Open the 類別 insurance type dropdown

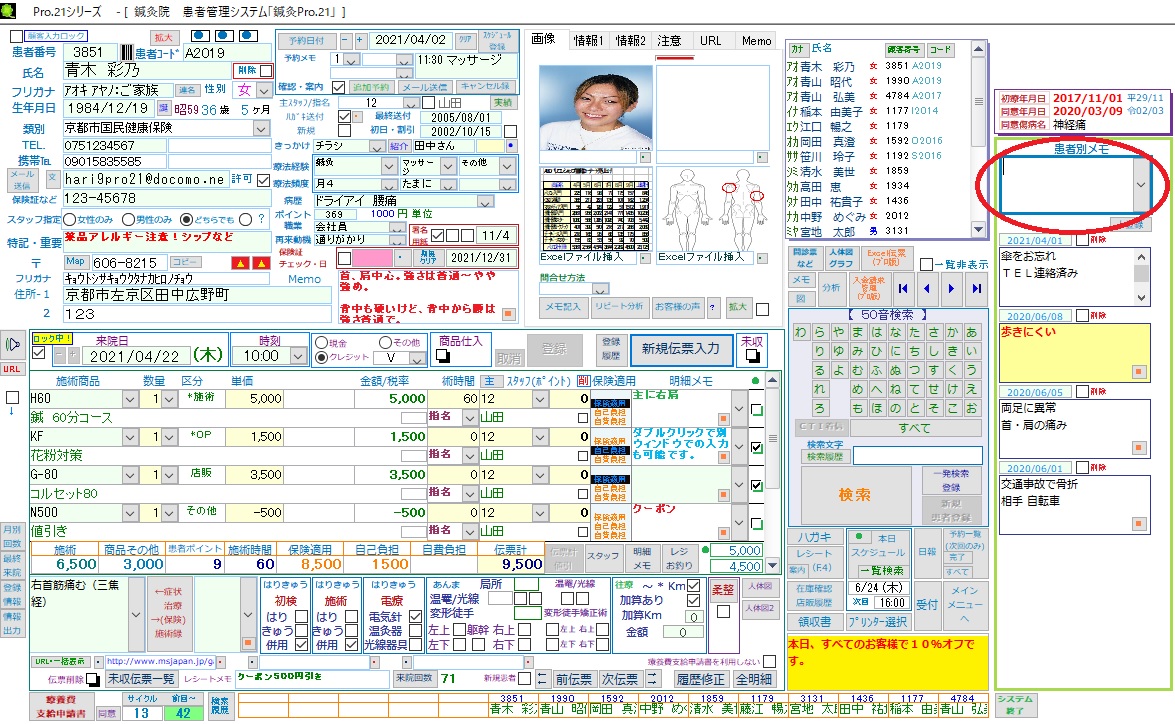[x=261, y=128]
